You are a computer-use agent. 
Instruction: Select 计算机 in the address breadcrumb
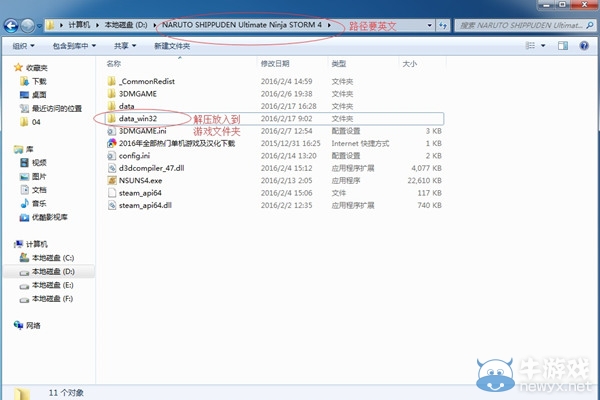(79, 25)
